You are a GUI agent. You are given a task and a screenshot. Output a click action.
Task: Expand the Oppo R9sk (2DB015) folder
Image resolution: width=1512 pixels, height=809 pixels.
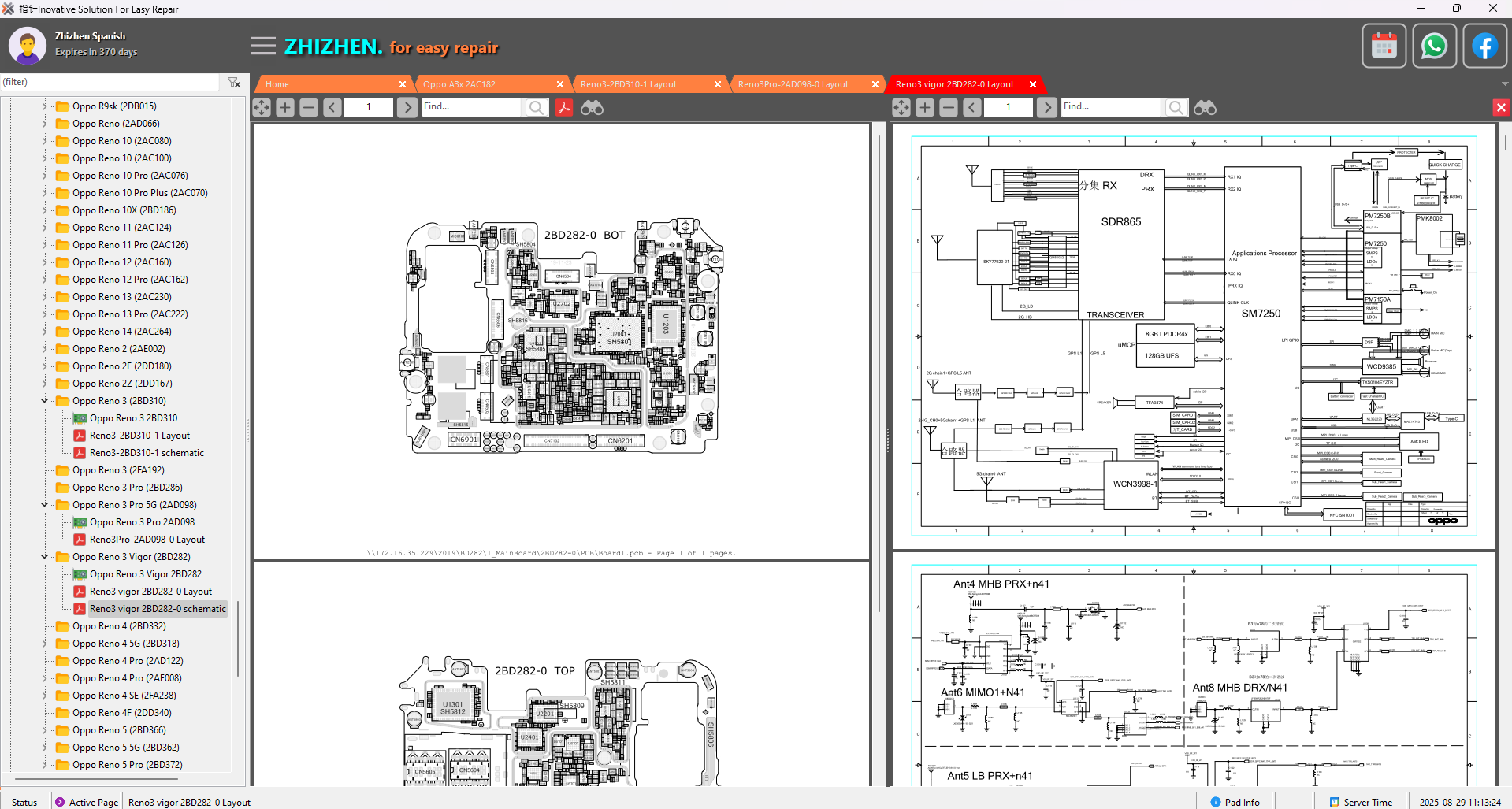point(45,106)
